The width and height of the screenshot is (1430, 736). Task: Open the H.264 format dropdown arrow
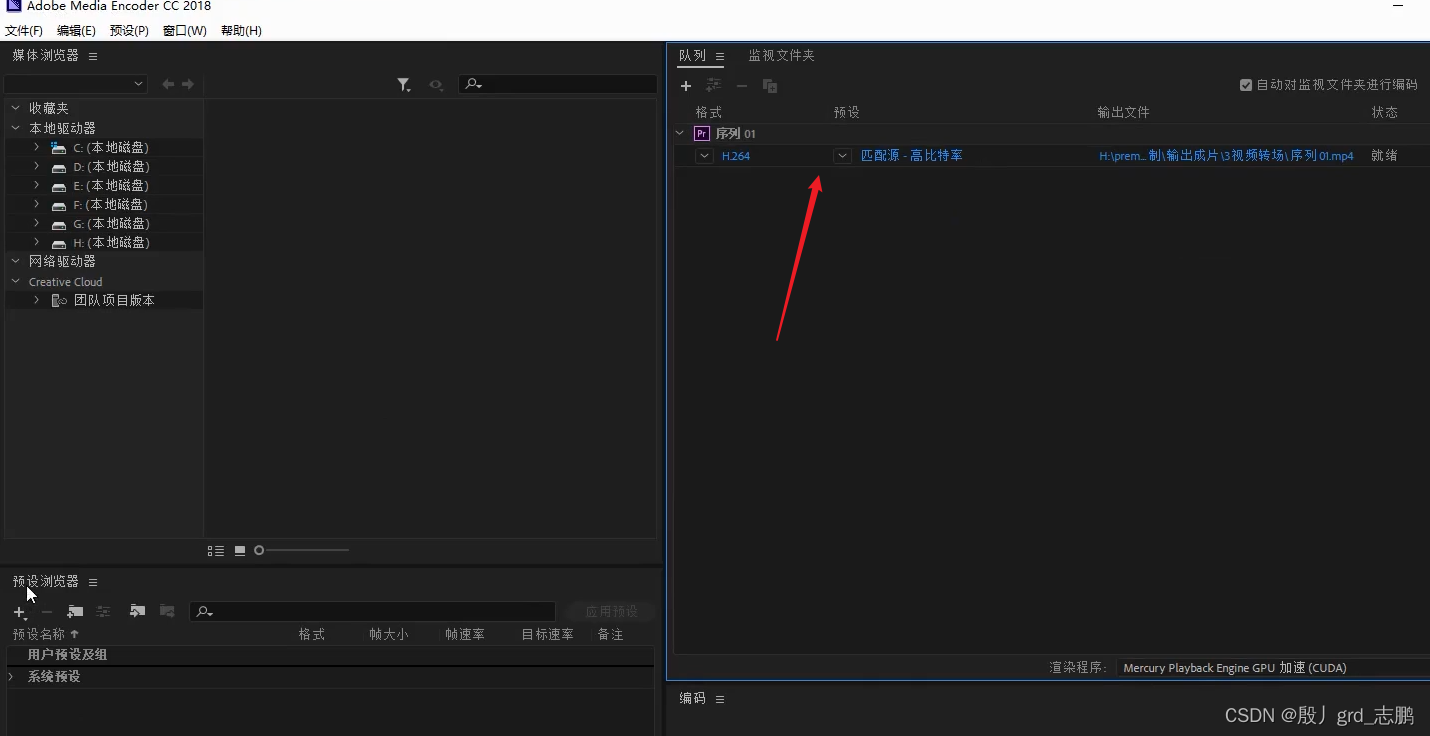pyautogui.click(x=705, y=156)
